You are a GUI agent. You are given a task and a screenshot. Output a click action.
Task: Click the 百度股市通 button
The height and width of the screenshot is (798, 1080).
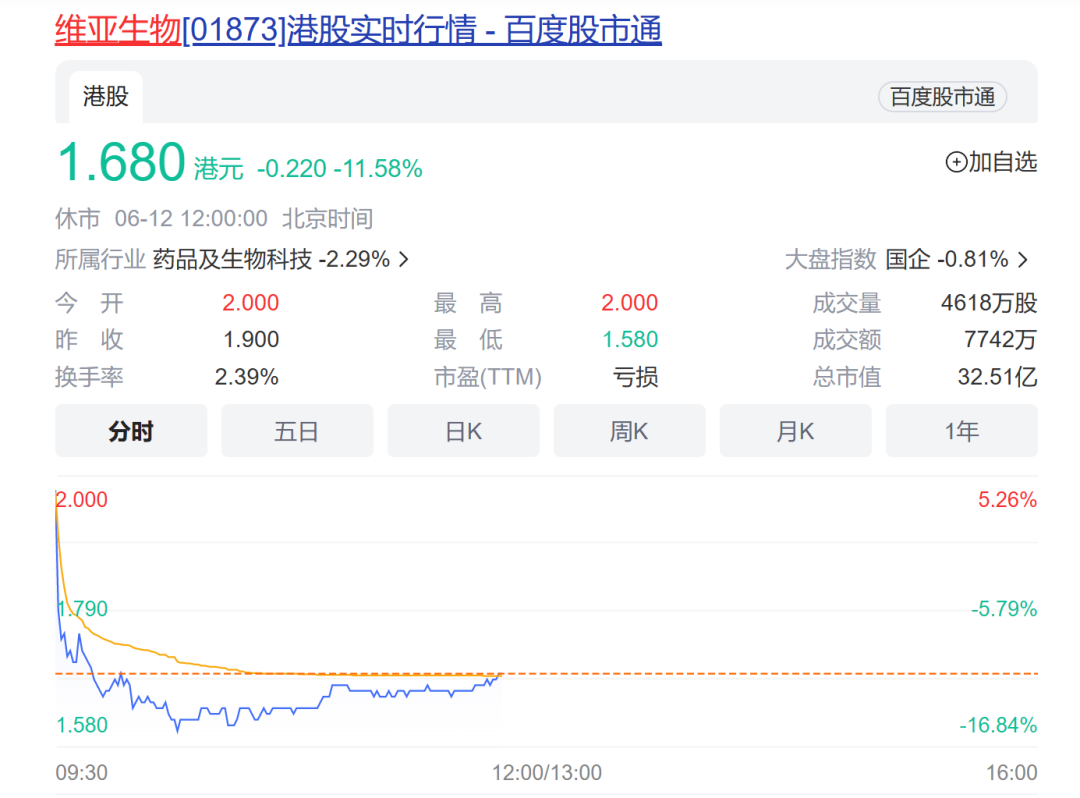pos(942,97)
